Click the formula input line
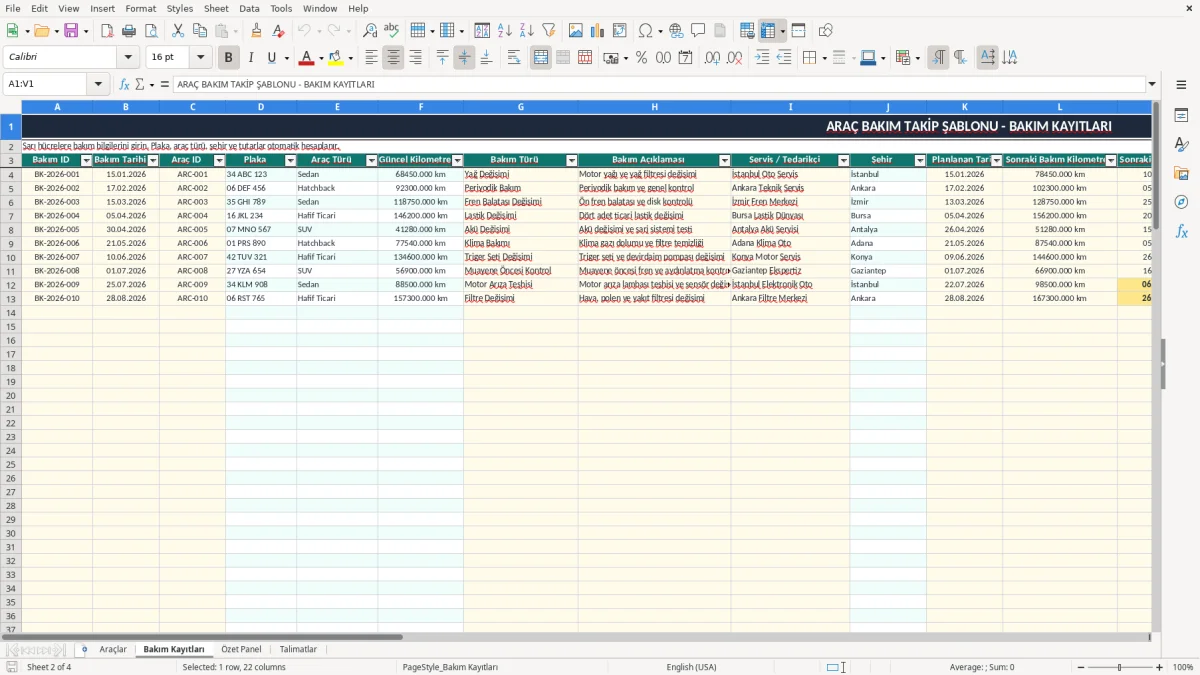1200x675 pixels. [x=659, y=84]
